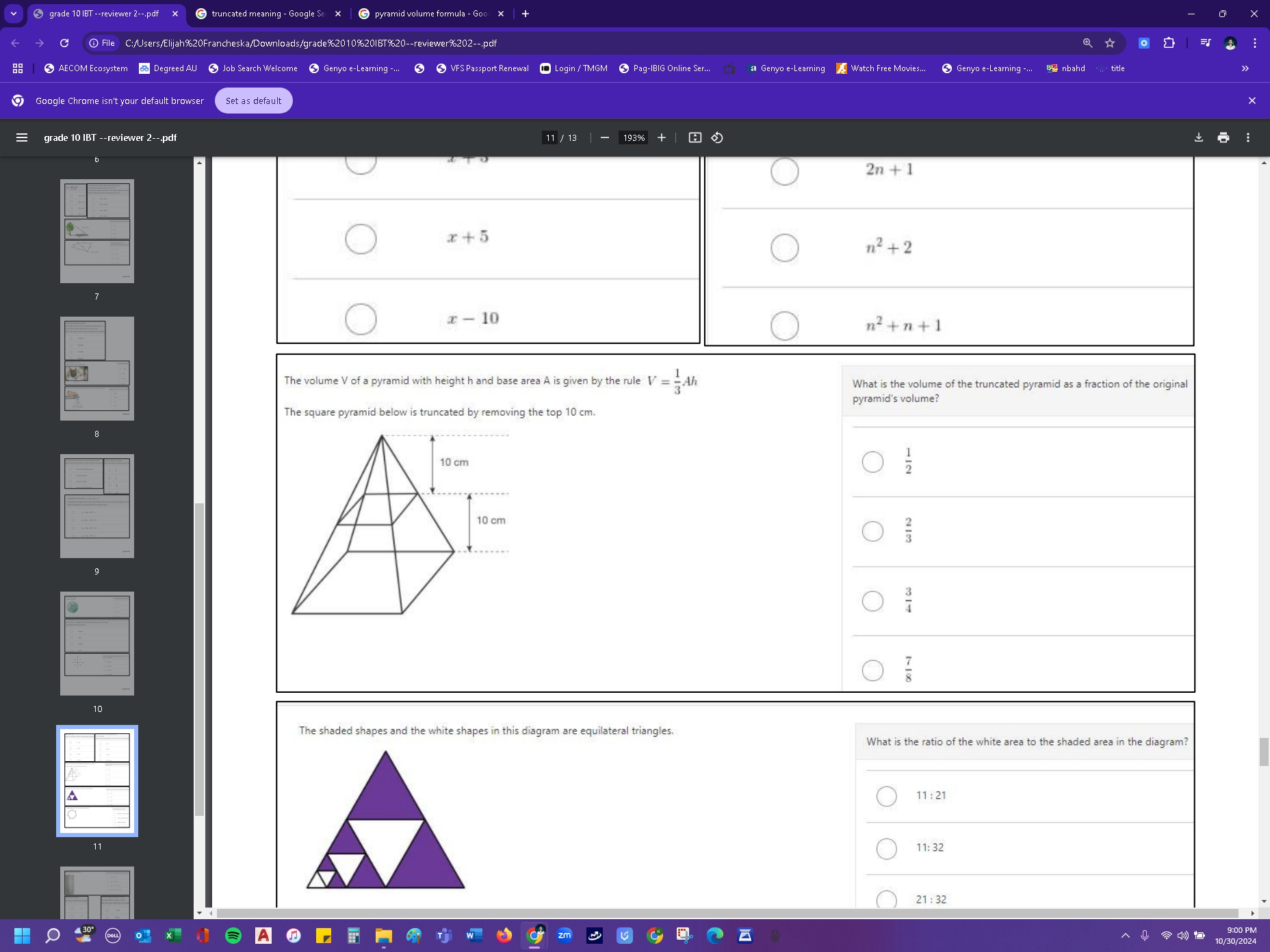This screenshot has height=952, width=1270.
Task: Bookmark this page with star icon
Action: click(x=1109, y=43)
